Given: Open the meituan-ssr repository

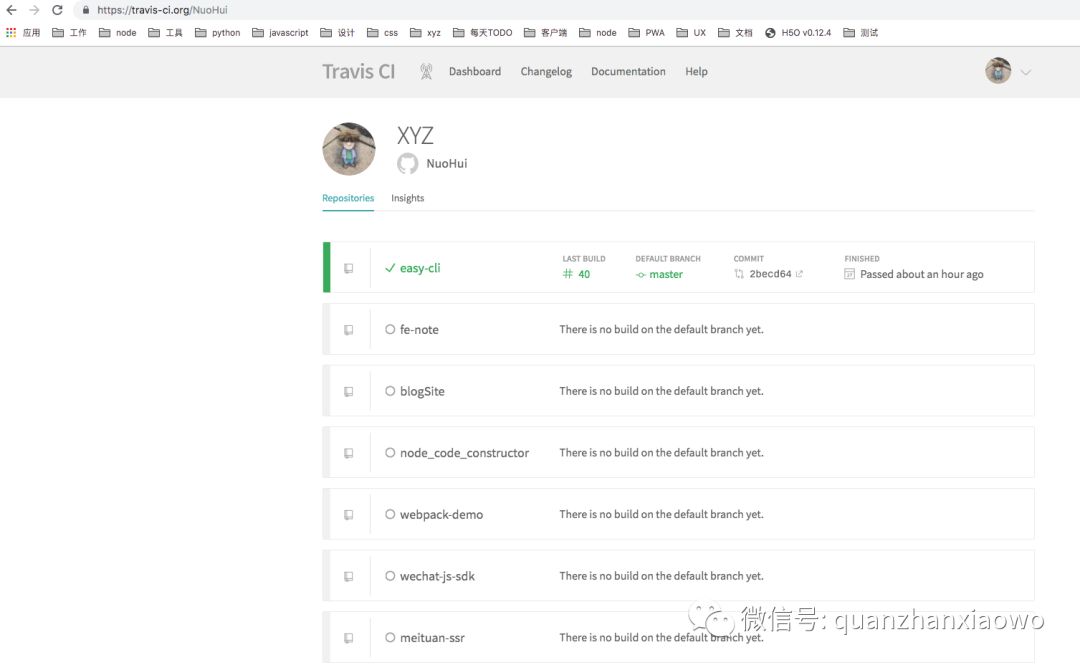Looking at the screenshot, I should click(x=433, y=638).
